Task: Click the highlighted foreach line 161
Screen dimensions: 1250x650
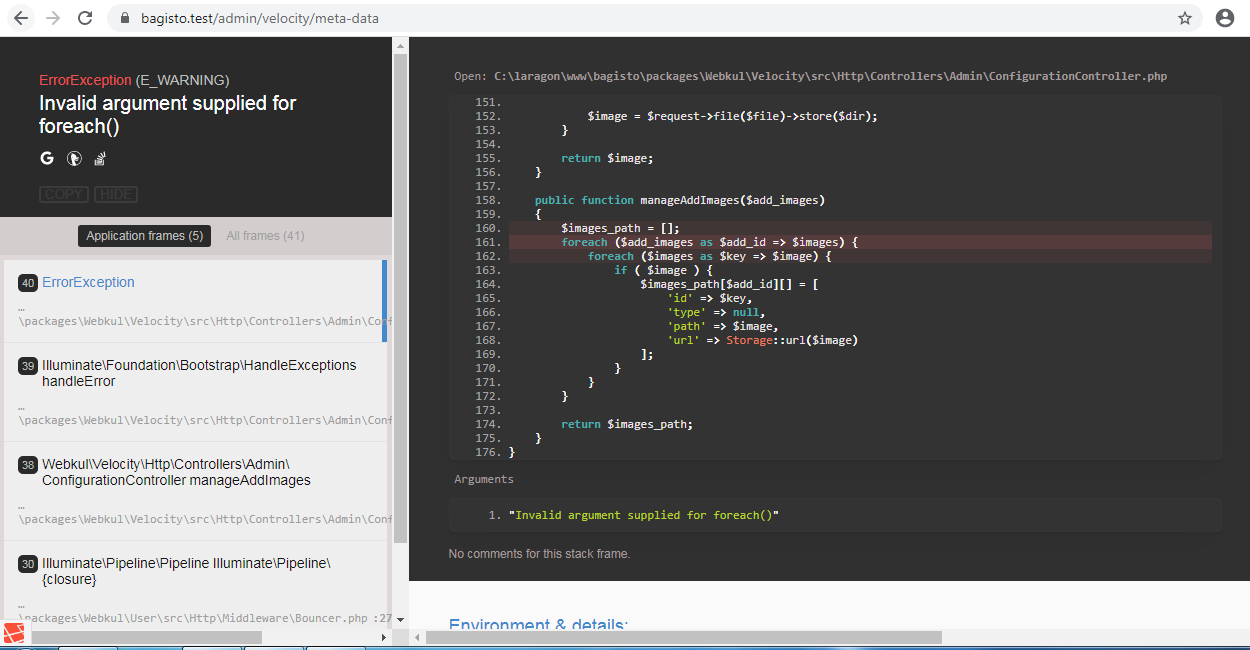Action: tap(860, 242)
